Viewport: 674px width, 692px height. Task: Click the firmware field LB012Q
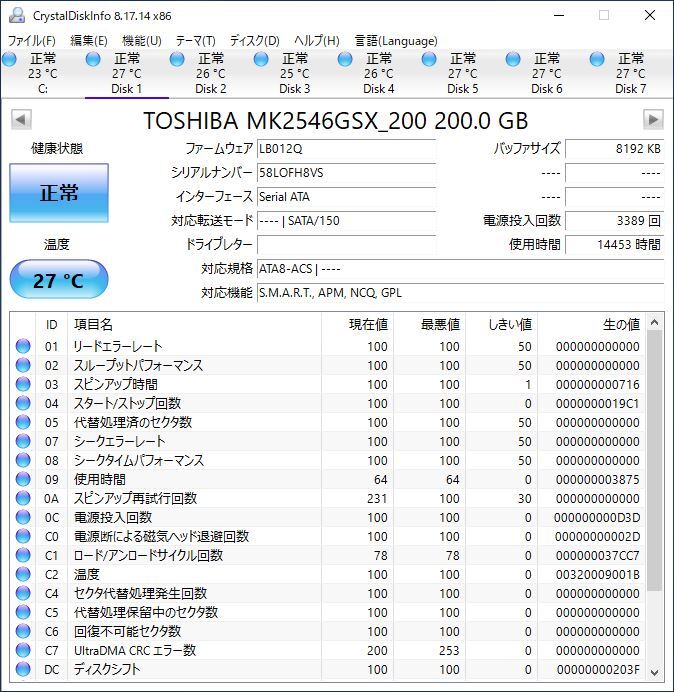pyautogui.click(x=346, y=149)
